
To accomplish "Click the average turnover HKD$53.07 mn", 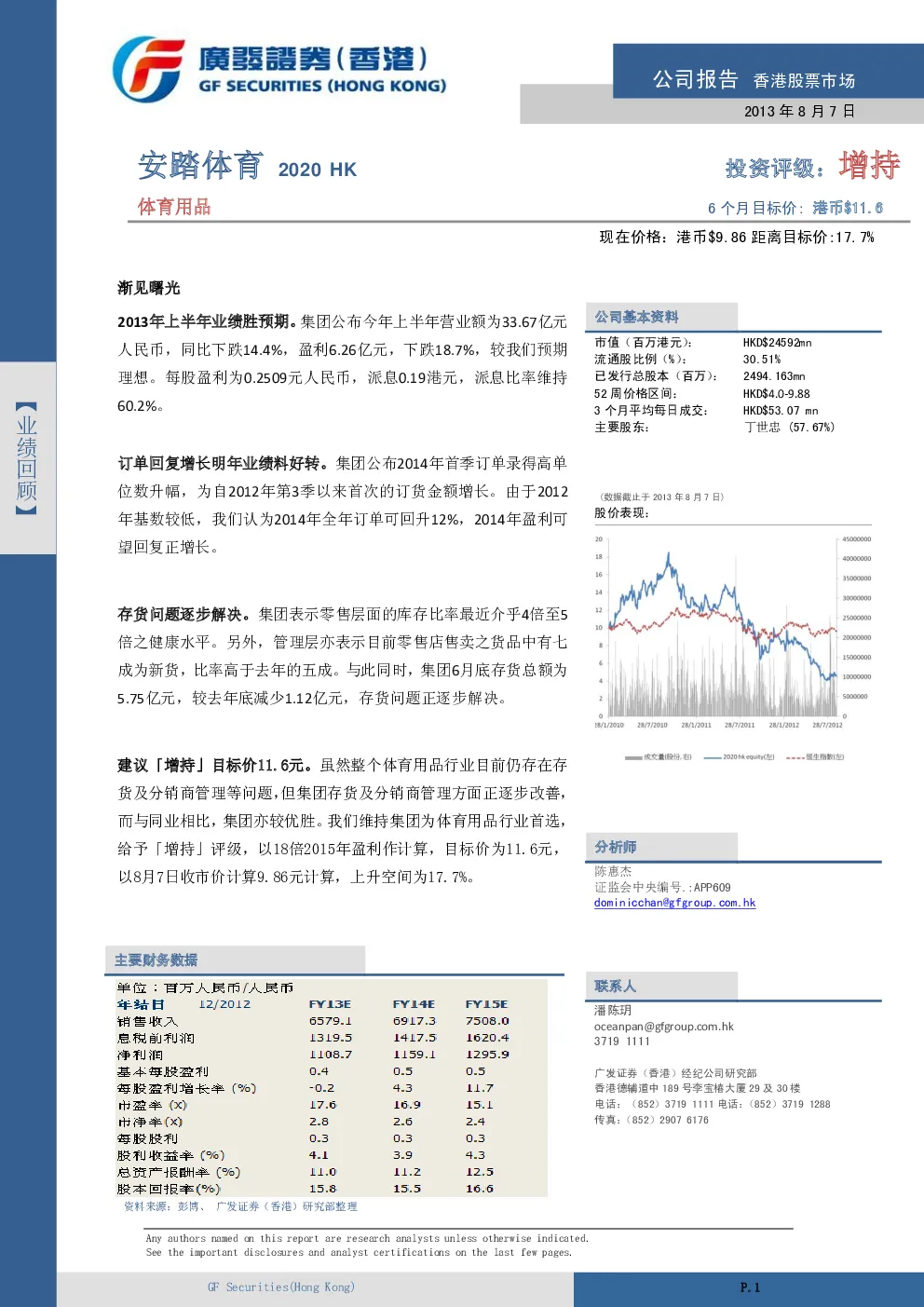I will [x=781, y=410].
